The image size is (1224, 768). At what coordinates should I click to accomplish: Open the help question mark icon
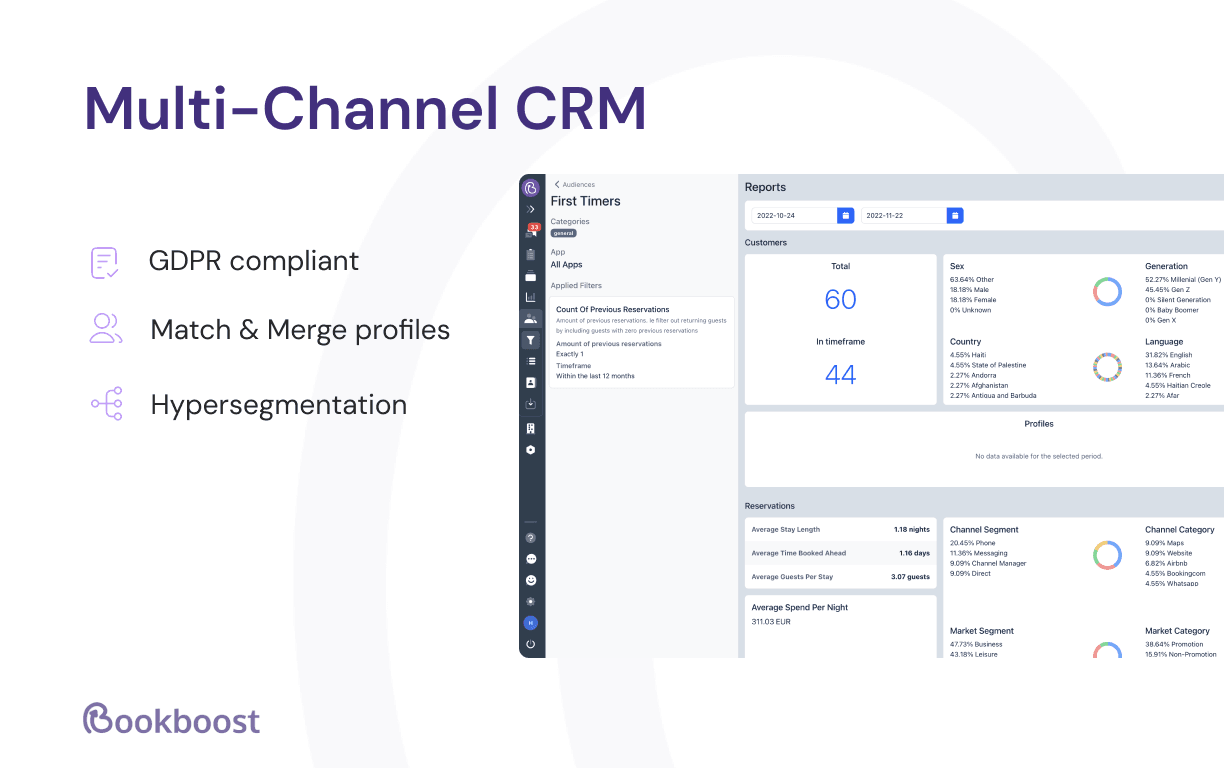pos(531,538)
